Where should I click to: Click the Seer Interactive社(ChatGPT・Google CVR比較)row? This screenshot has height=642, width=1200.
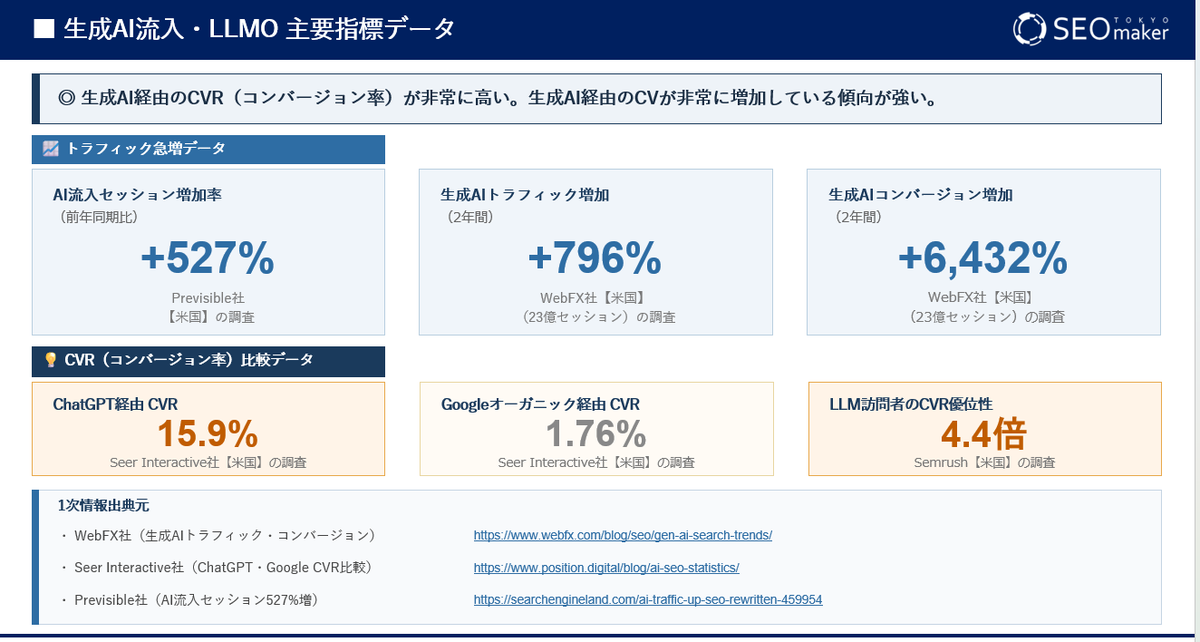(216, 568)
